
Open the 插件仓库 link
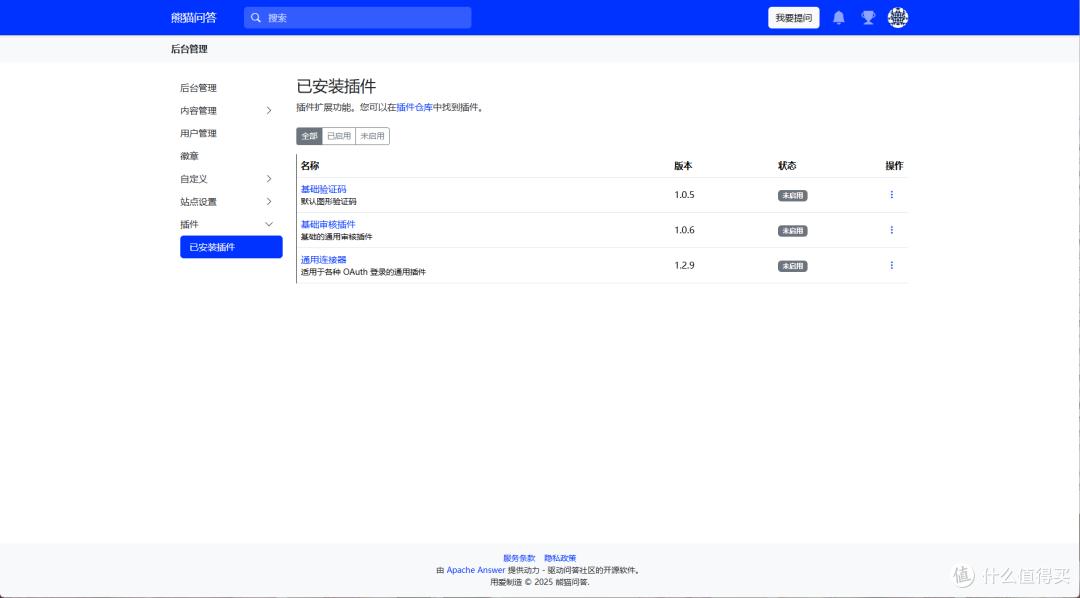click(415, 107)
